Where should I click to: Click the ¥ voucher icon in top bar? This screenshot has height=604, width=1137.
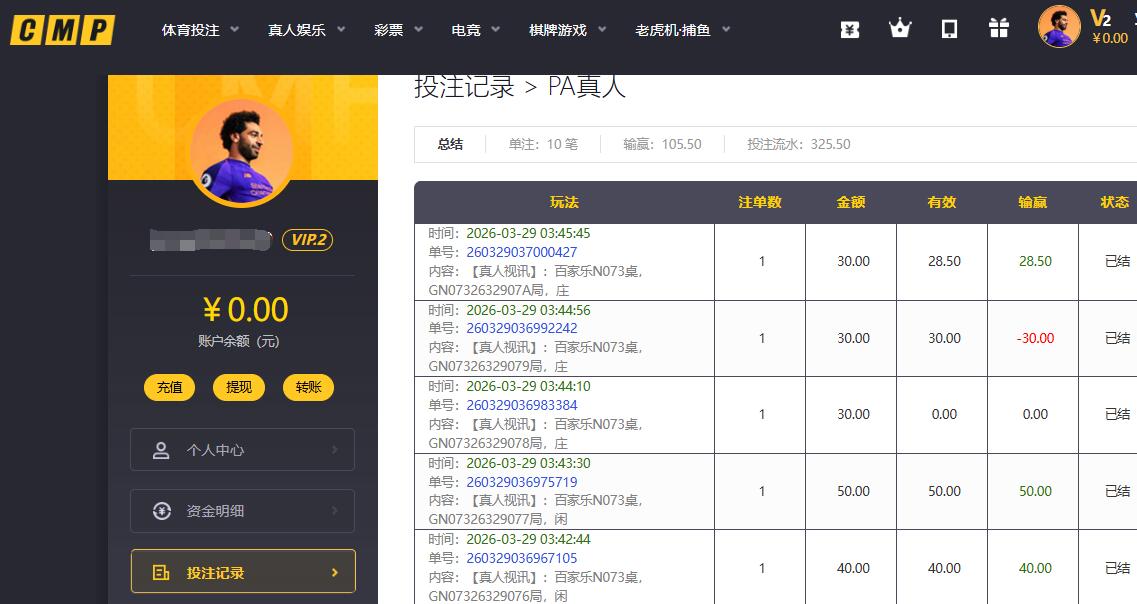click(849, 29)
